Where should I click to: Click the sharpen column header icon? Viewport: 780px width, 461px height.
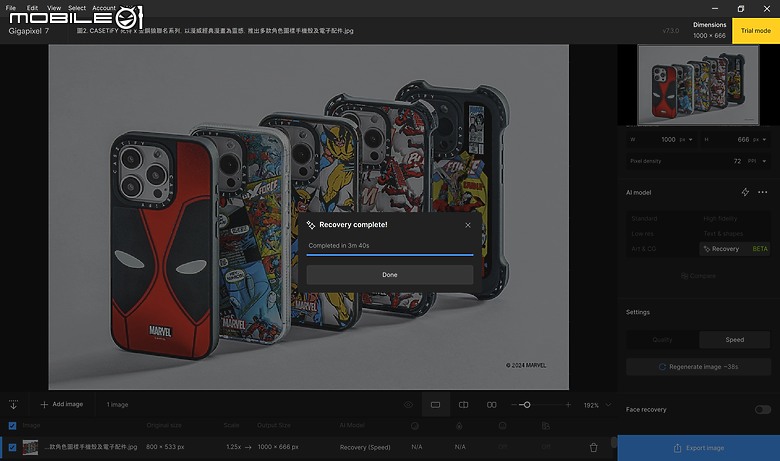point(459,426)
